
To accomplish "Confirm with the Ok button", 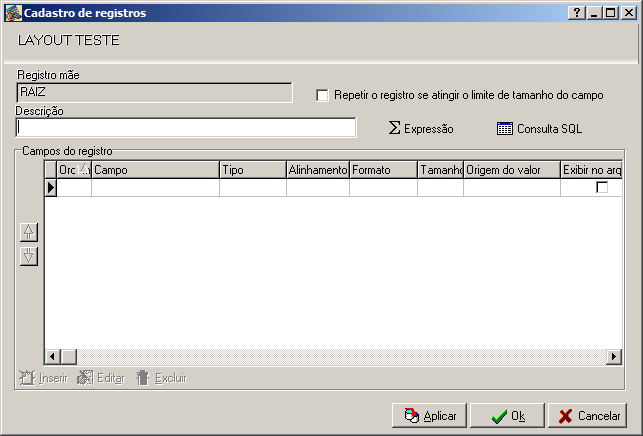I will tap(507, 416).
